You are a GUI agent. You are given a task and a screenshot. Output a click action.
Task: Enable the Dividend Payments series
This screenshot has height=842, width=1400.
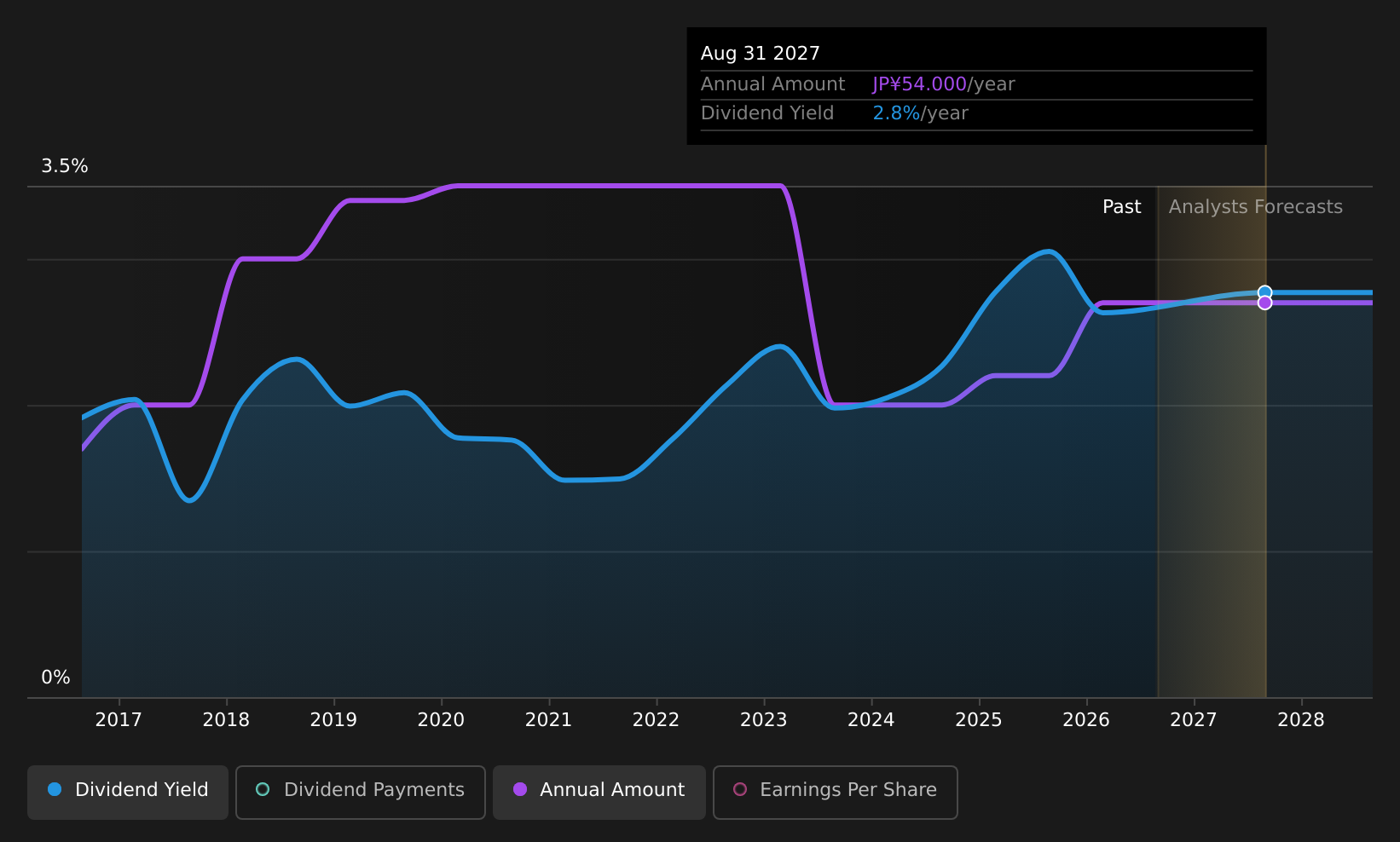[361, 793]
